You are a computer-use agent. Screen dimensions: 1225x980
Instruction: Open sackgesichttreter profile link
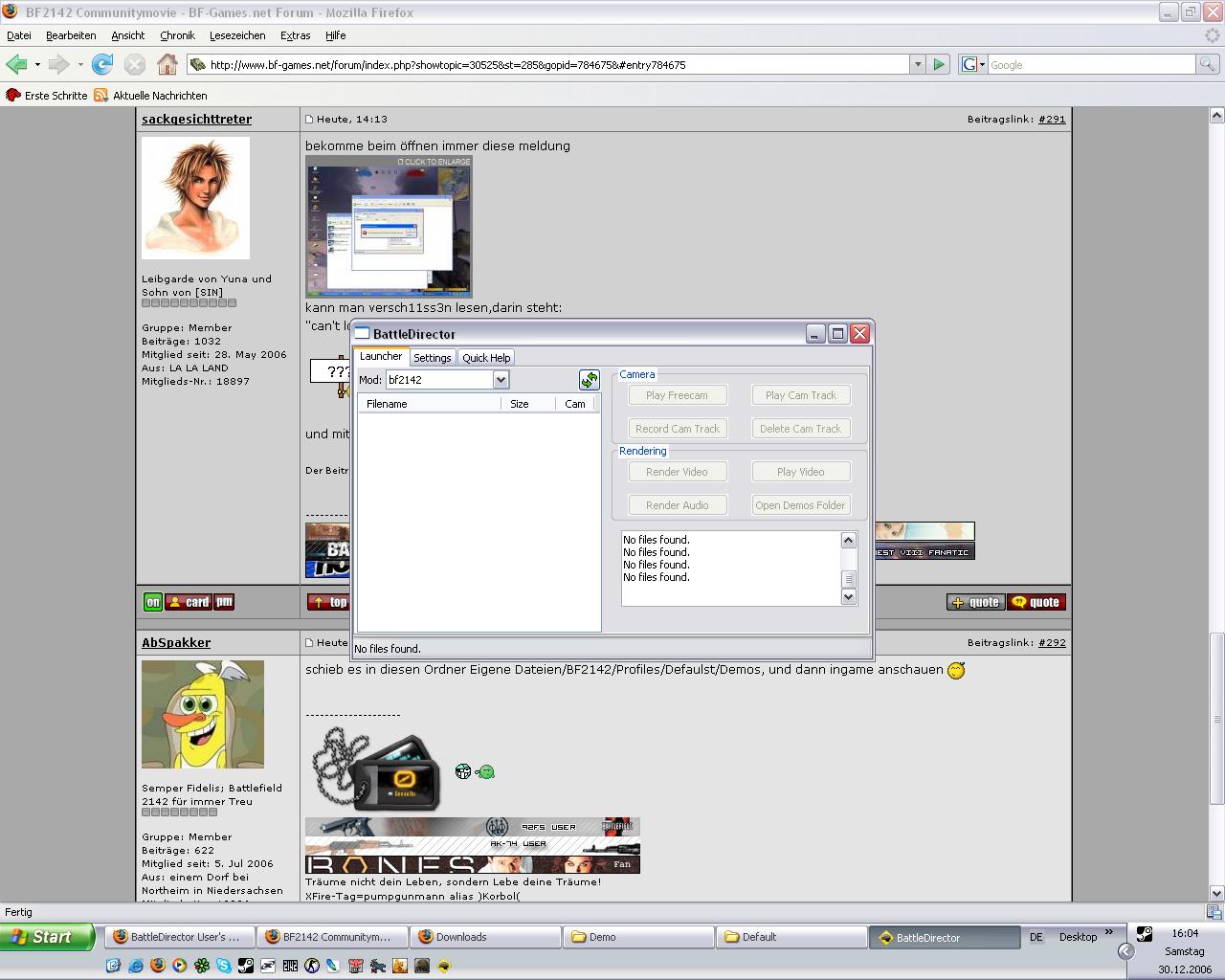click(x=196, y=120)
